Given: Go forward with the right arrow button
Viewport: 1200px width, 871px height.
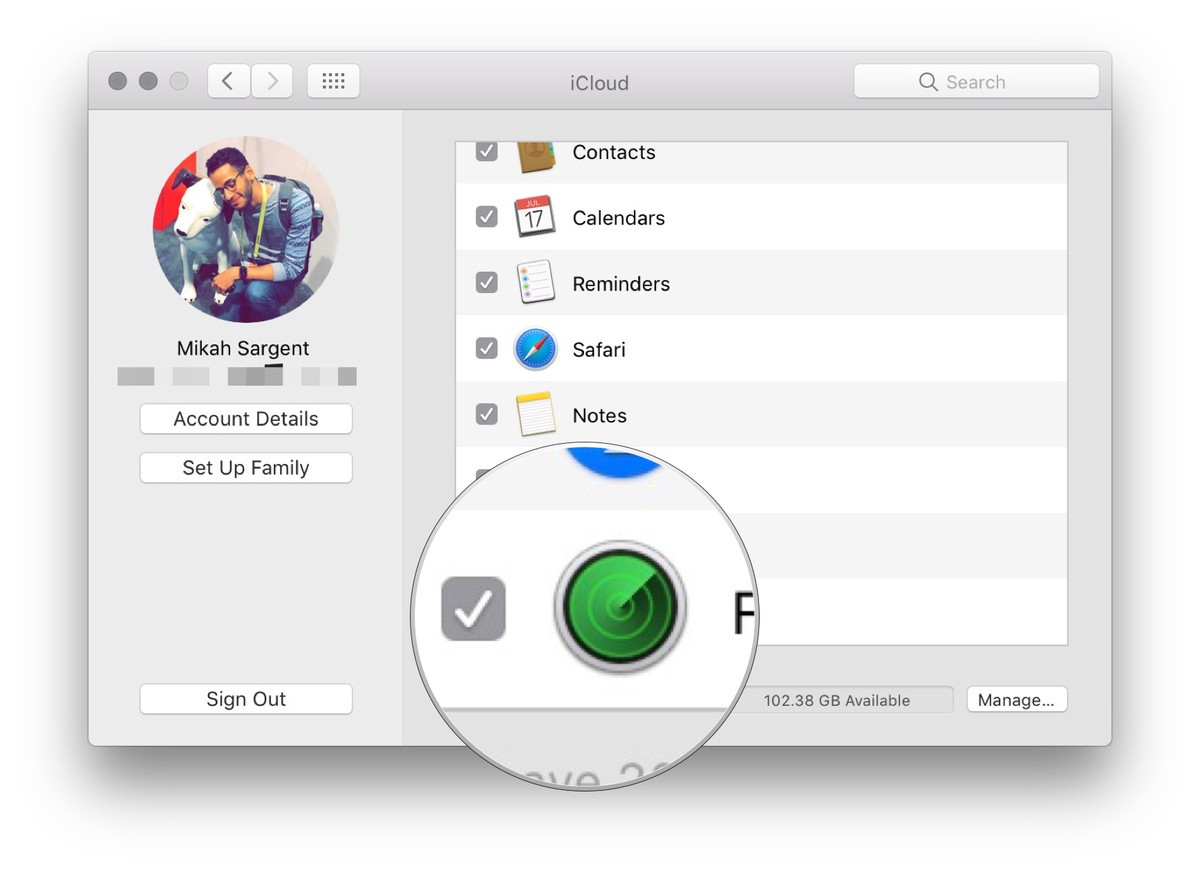Looking at the screenshot, I should (x=272, y=81).
